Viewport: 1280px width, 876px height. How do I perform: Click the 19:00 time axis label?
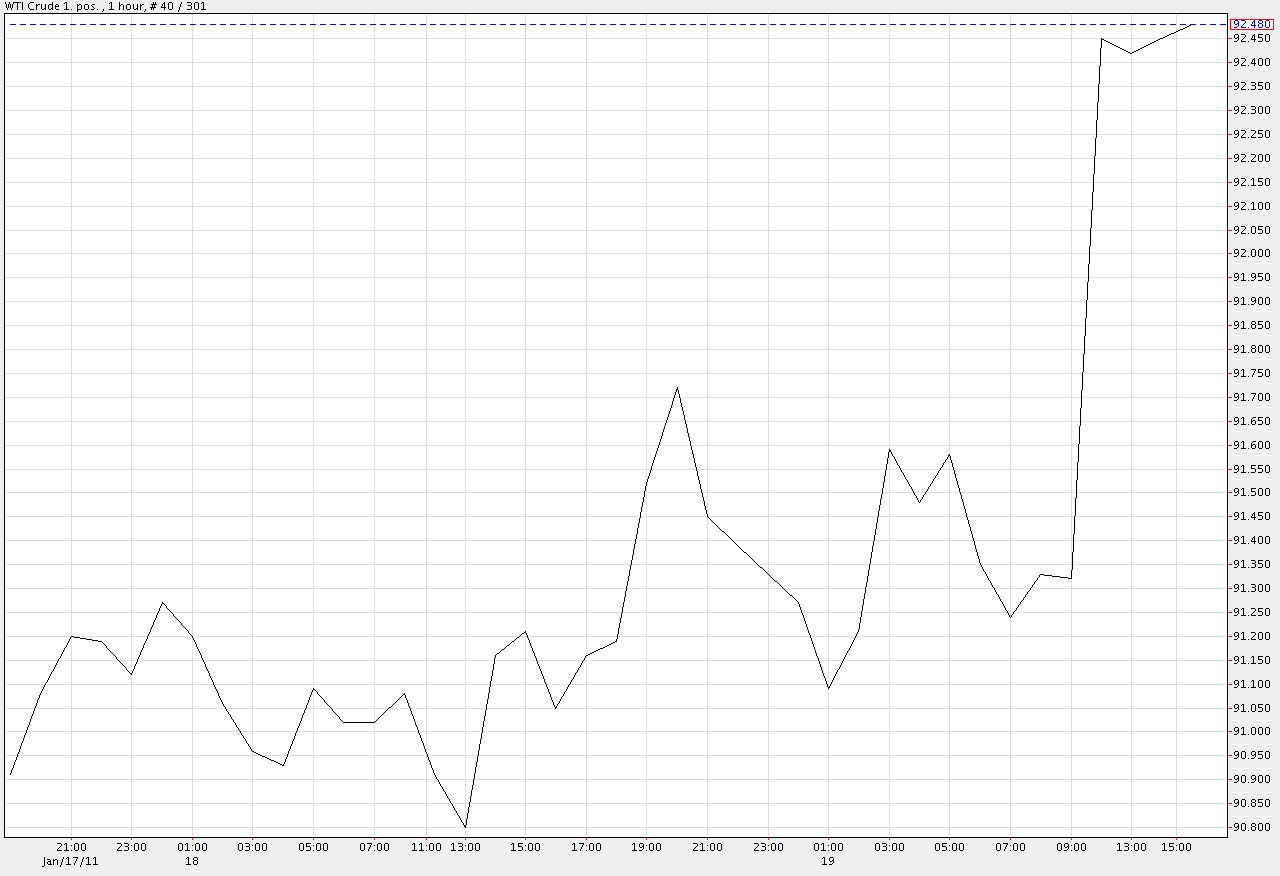tap(646, 847)
